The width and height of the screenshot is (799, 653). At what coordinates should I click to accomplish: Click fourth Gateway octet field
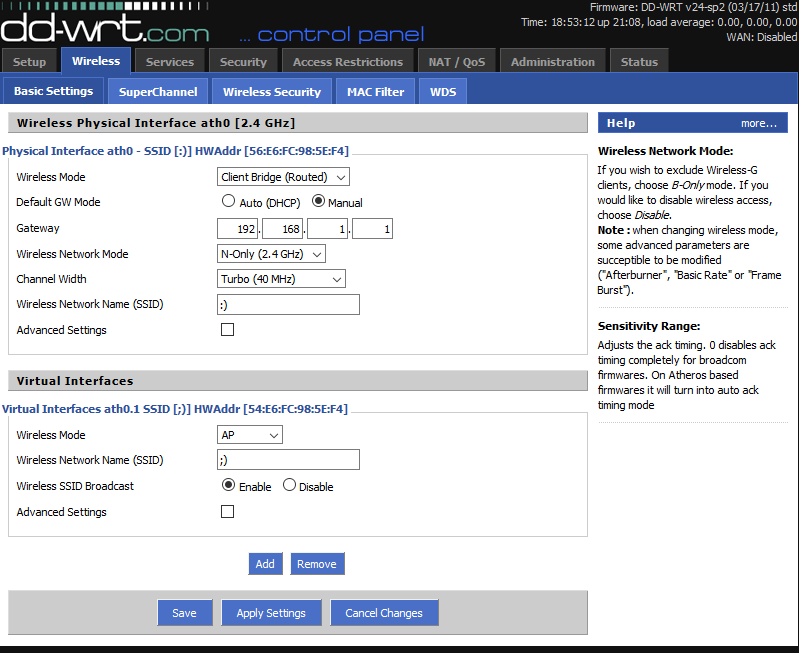click(x=372, y=229)
